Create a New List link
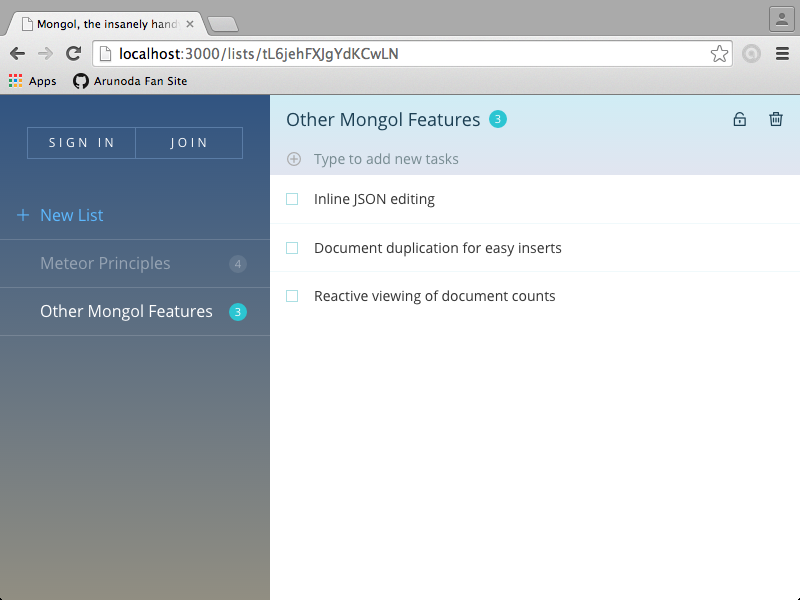This screenshot has width=800, height=600. pyautogui.click(x=71, y=215)
